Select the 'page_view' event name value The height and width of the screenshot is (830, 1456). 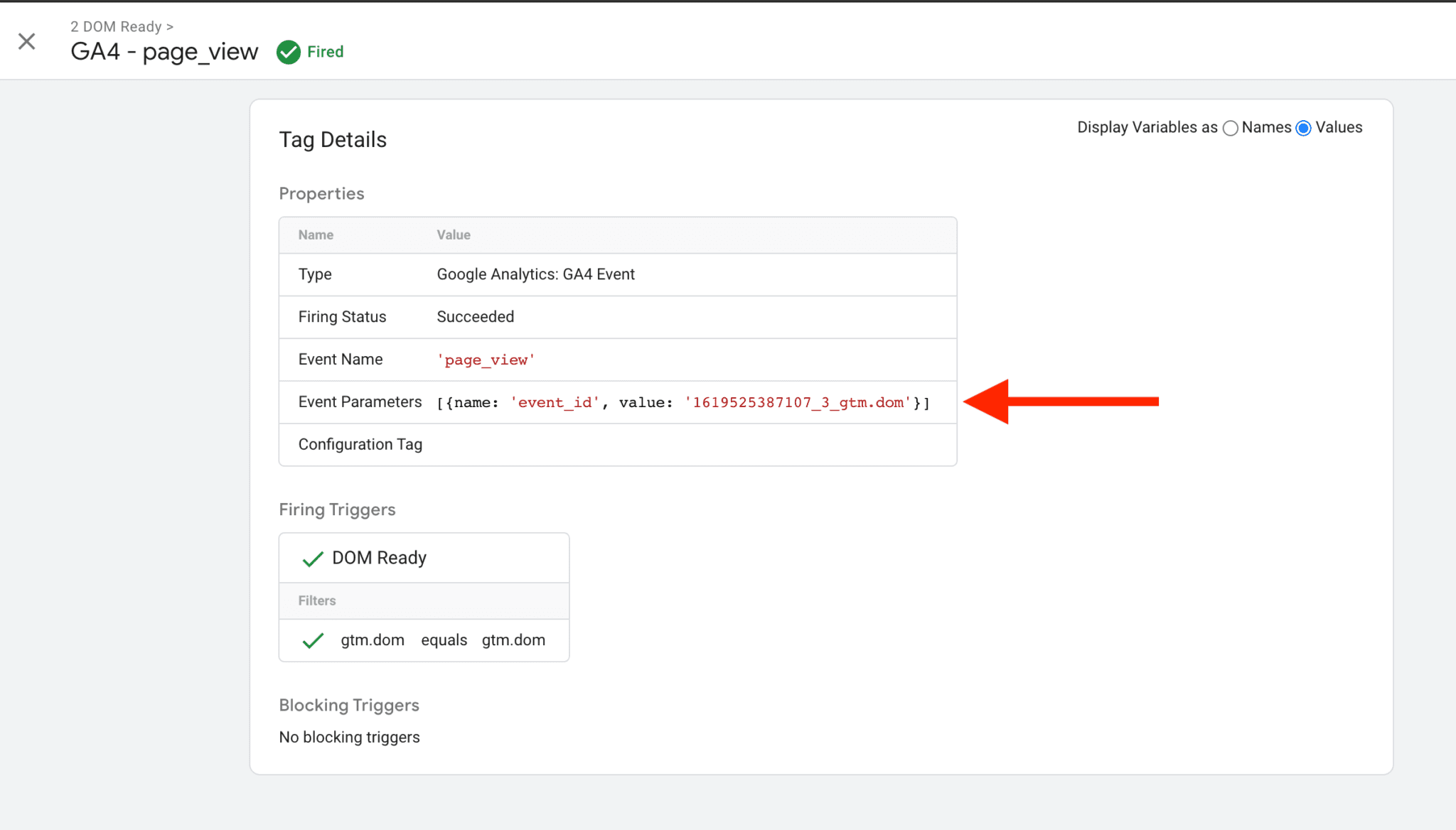(x=486, y=360)
